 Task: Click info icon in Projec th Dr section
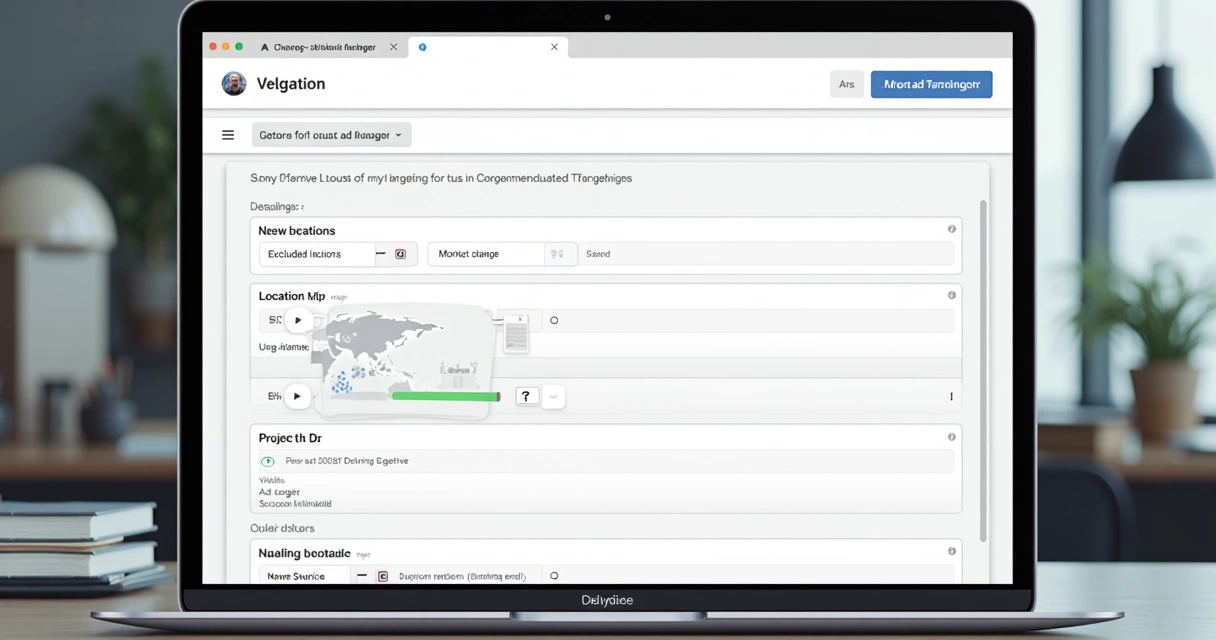click(951, 437)
